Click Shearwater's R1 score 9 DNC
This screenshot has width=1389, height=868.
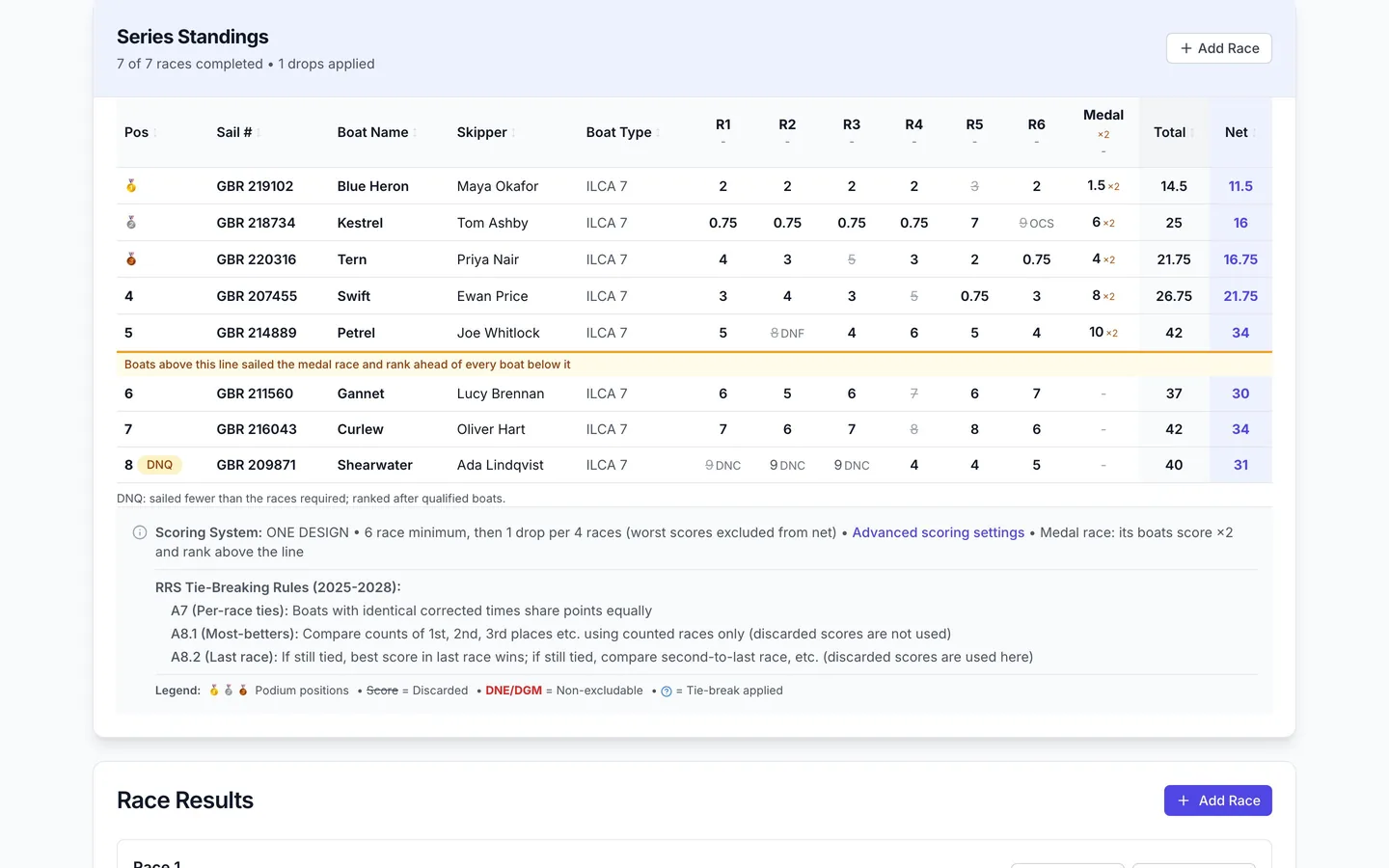click(x=723, y=466)
